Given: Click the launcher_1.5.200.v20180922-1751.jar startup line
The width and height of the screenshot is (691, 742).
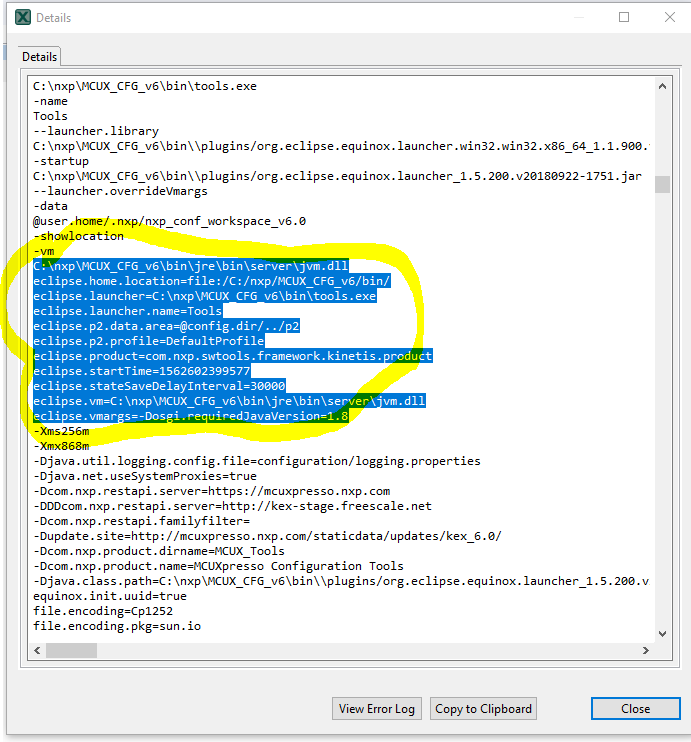Looking at the screenshot, I should [x=337, y=176].
